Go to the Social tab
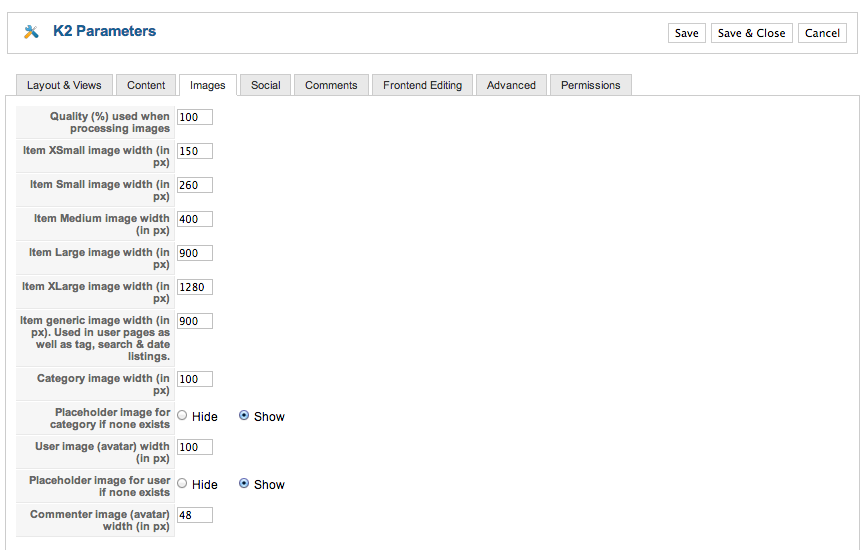865x550 pixels. tap(265, 85)
